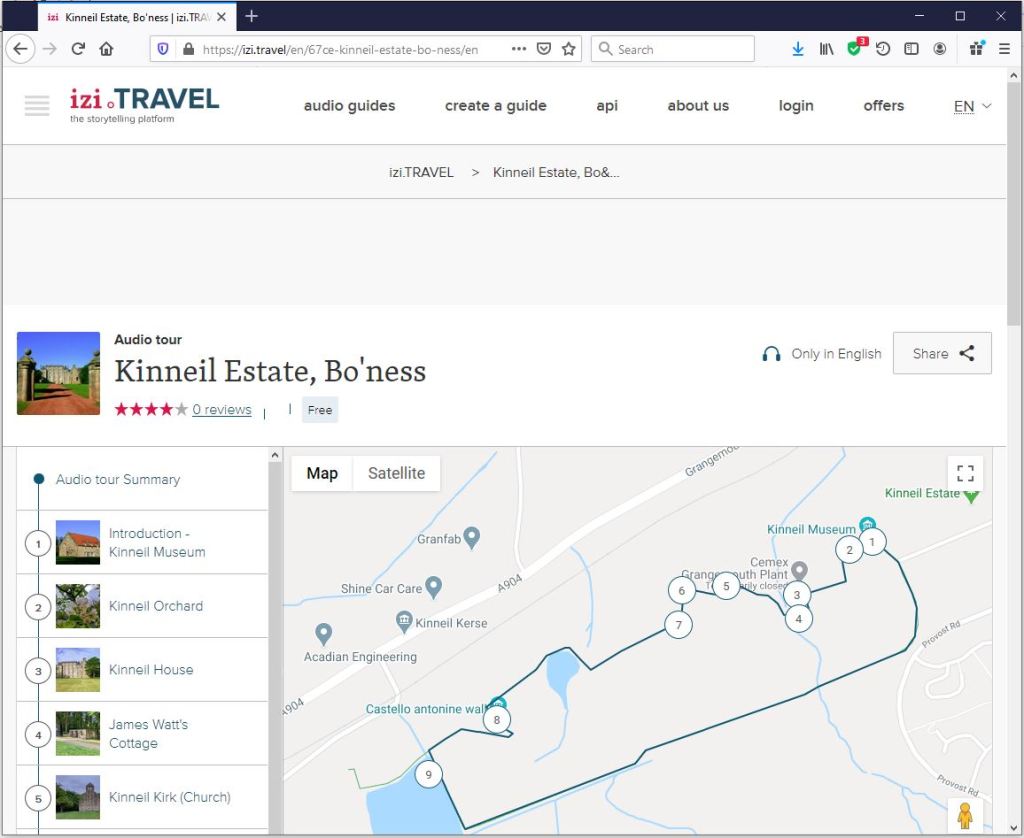1024x838 pixels.
Task: Switch map to Satellite view
Action: (x=396, y=473)
